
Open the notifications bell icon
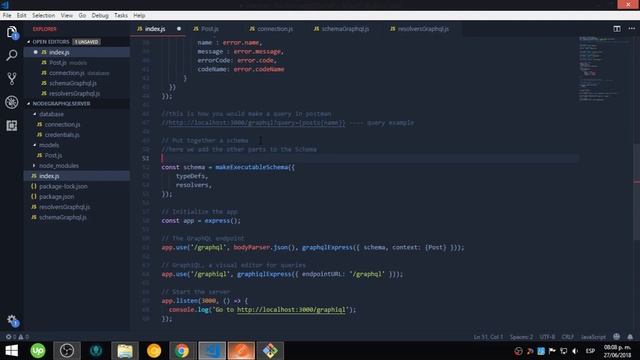(630, 337)
